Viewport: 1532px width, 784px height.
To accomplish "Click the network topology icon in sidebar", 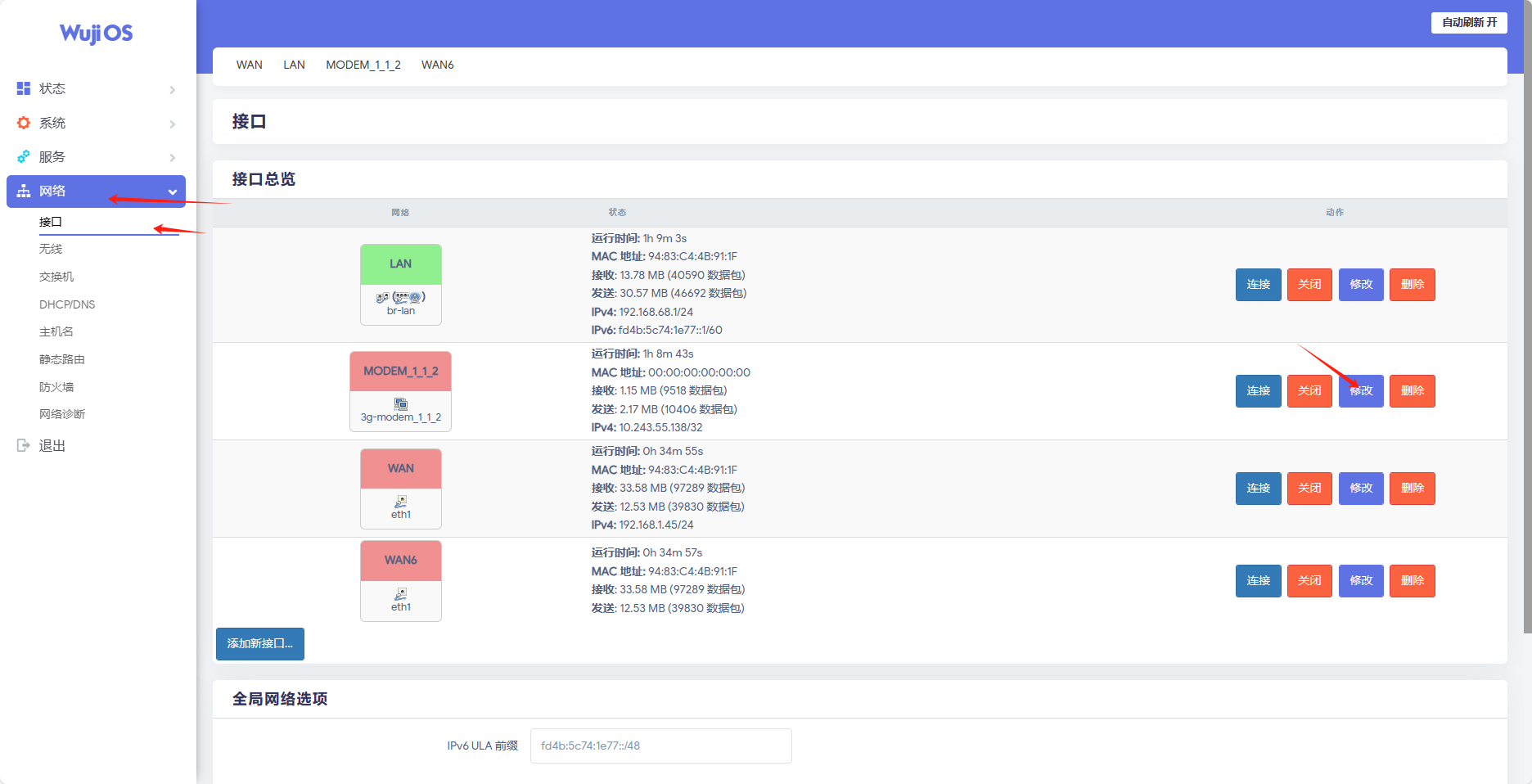I will (24, 191).
